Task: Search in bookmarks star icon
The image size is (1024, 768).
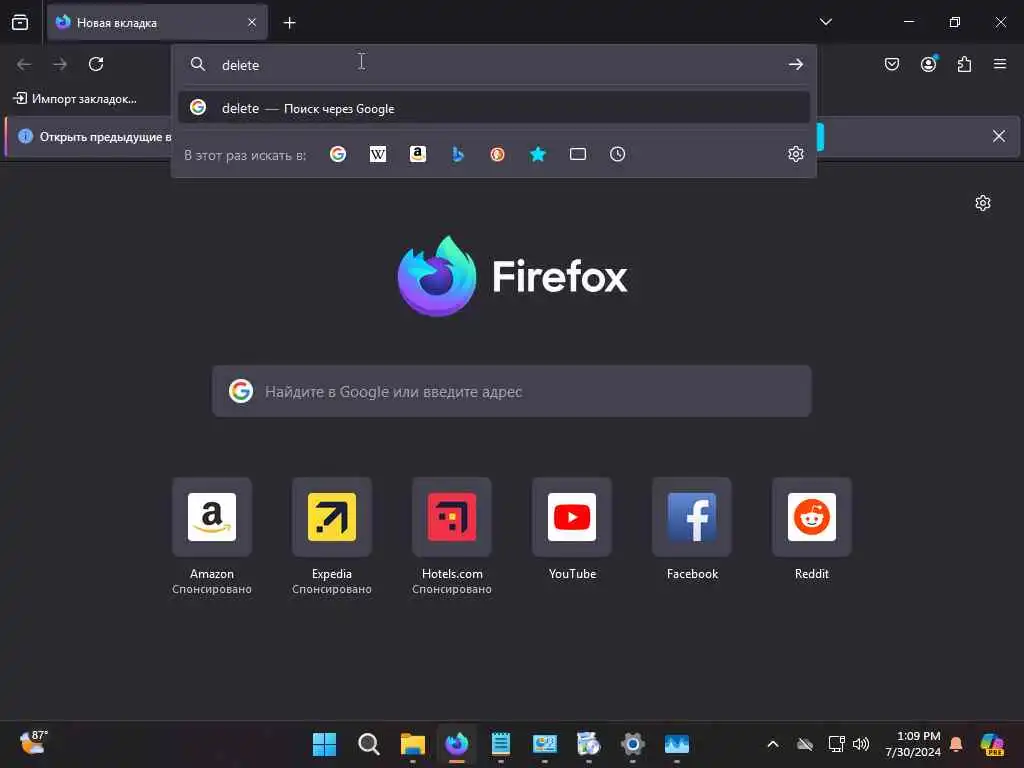Action: (537, 154)
